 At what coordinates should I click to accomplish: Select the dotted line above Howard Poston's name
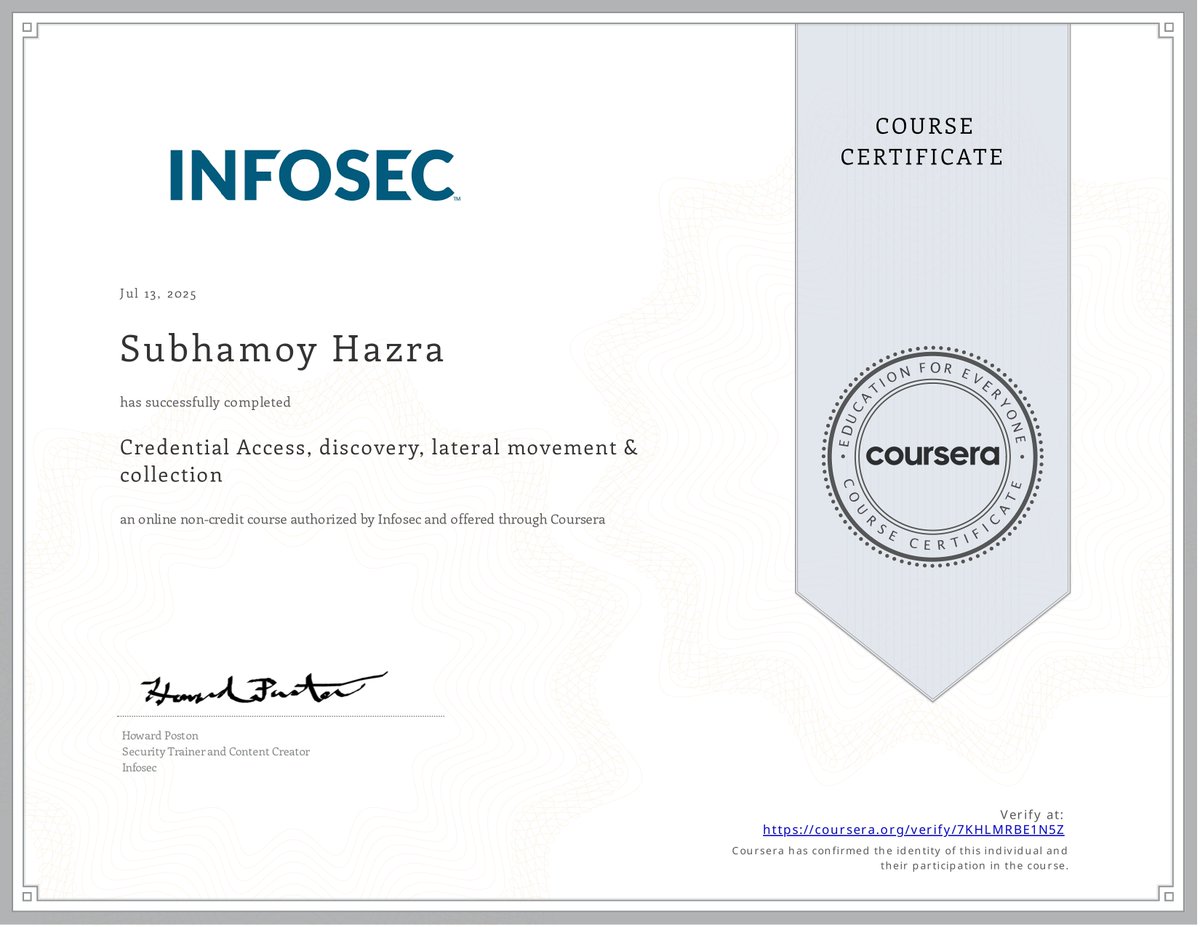pos(280,716)
